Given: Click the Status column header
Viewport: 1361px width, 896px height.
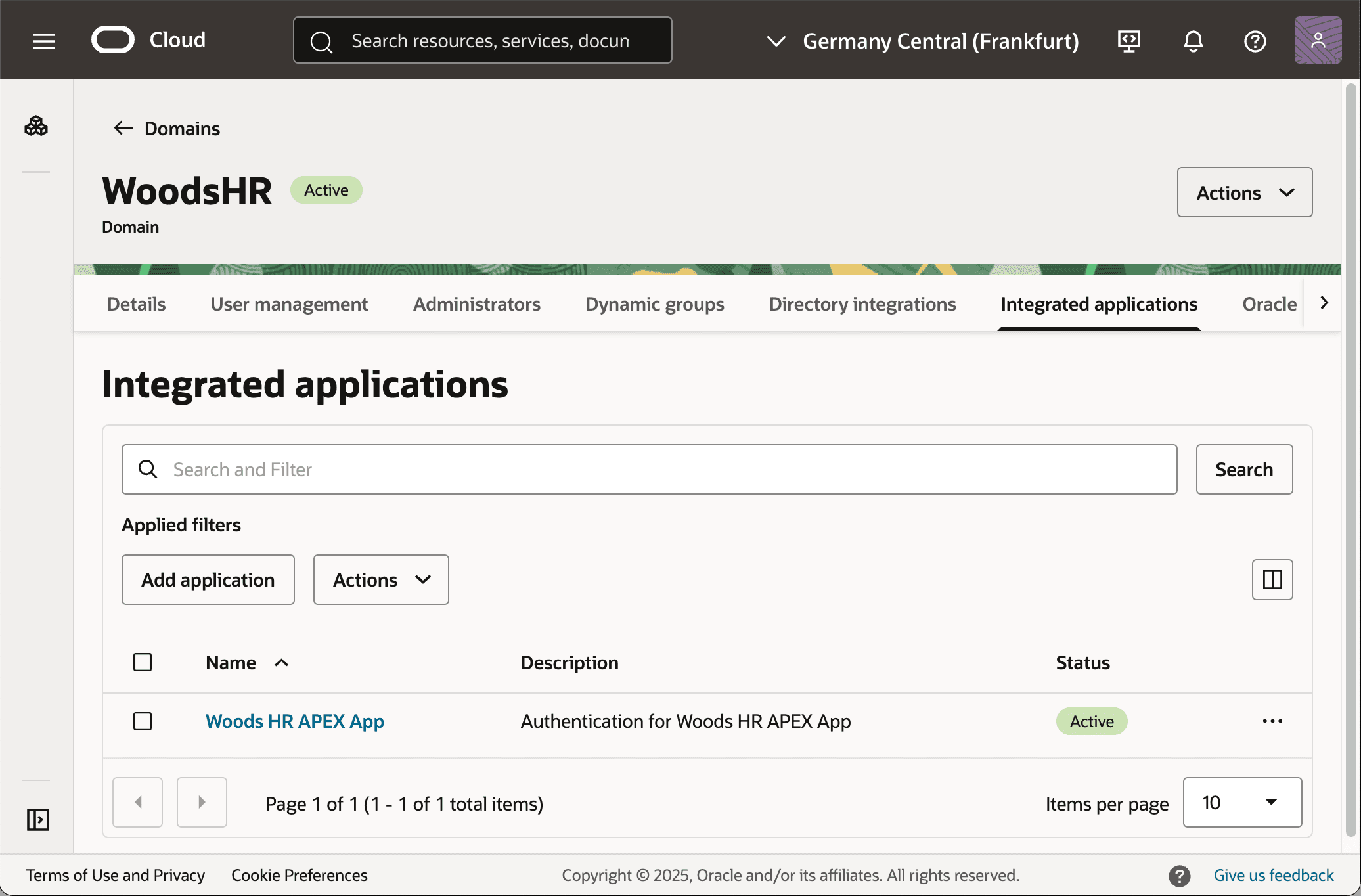Looking at the screenshot, I should 1082,663.
